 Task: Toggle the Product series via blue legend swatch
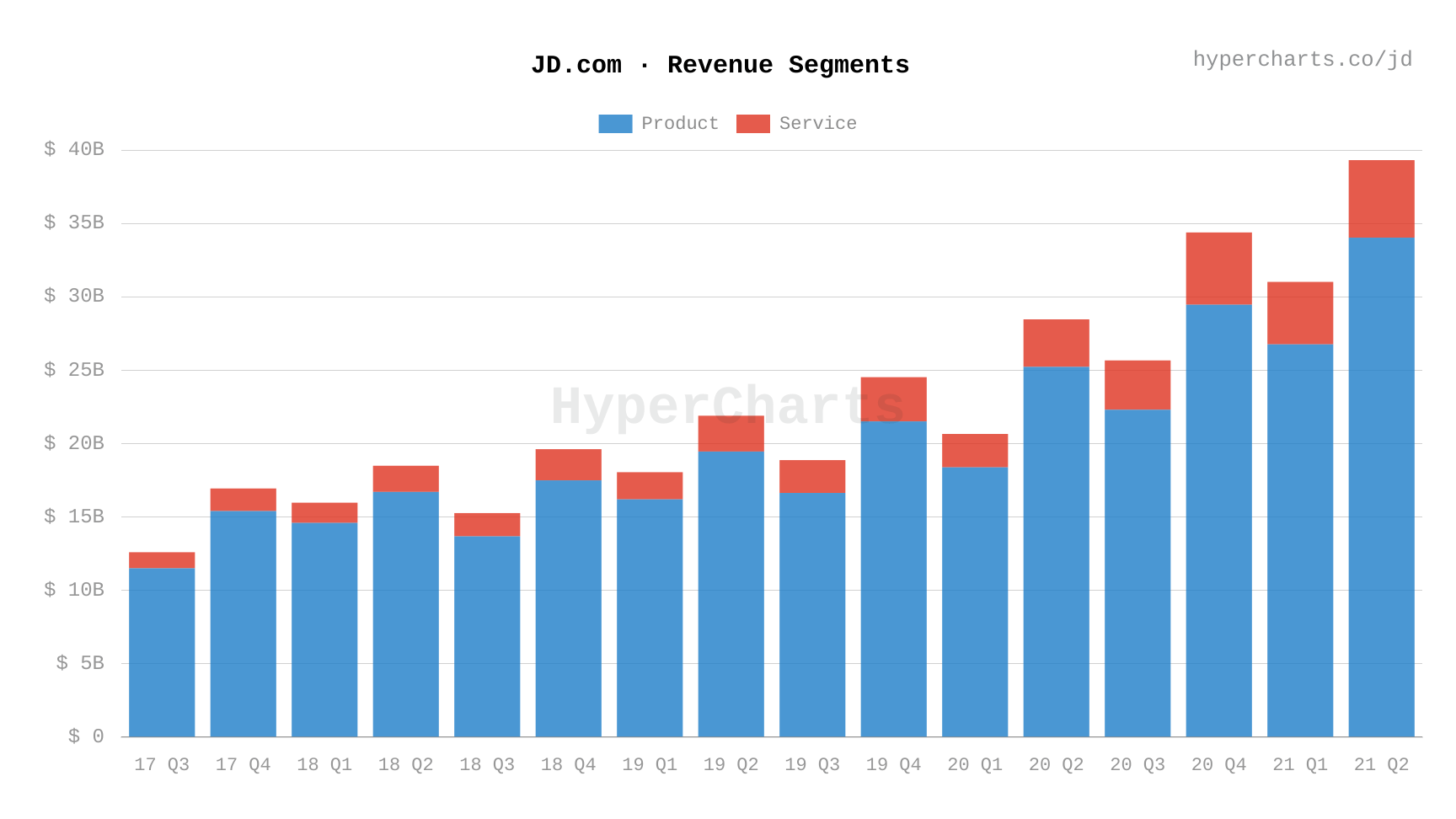pyautogui.click(x=614, y=123)
